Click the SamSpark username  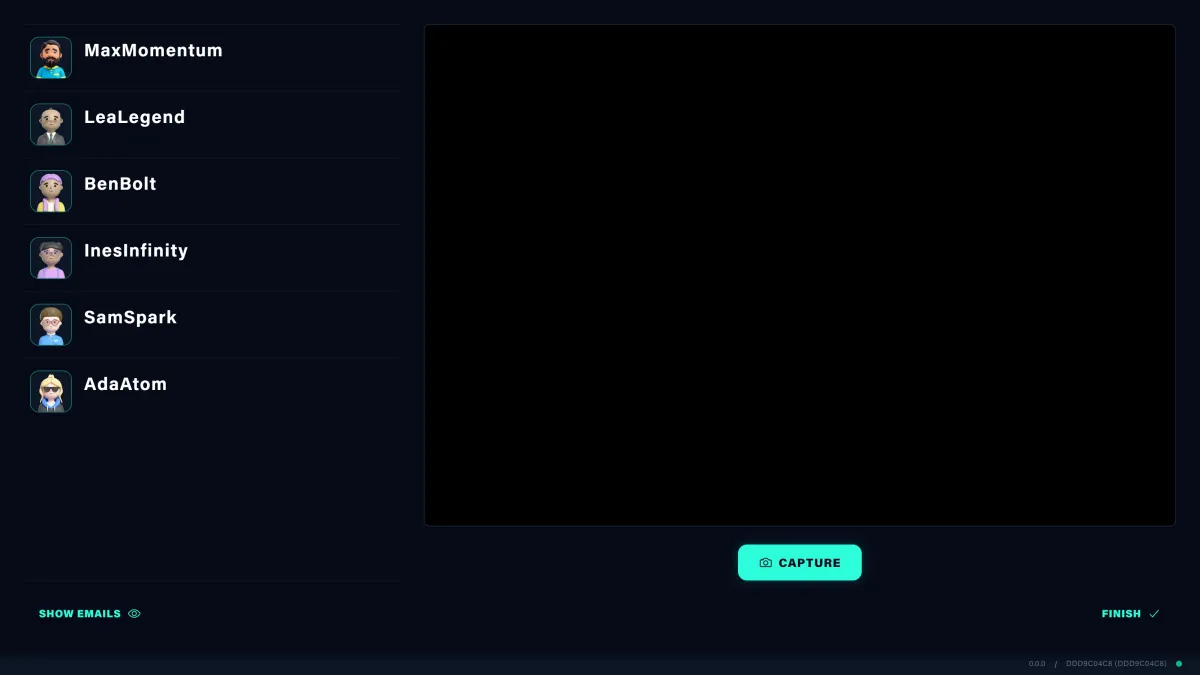click(130, 318)
